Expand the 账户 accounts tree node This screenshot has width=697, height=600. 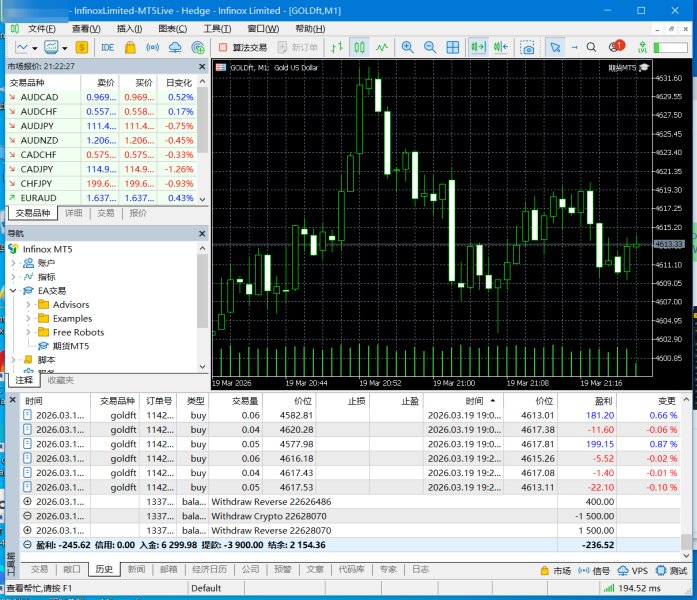pyautogui.click(x=14, y=262)
